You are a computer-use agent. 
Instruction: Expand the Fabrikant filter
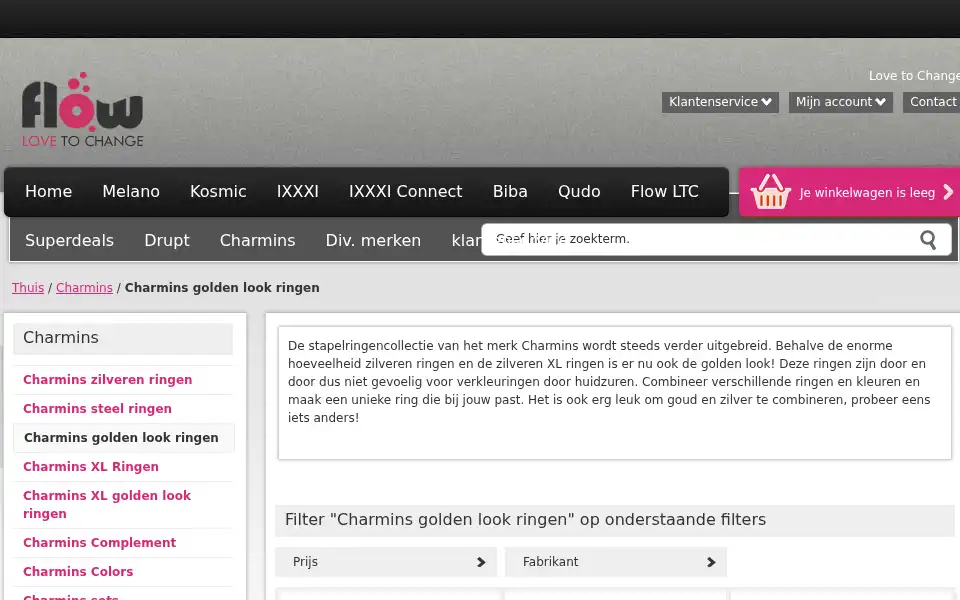(615, 562)
